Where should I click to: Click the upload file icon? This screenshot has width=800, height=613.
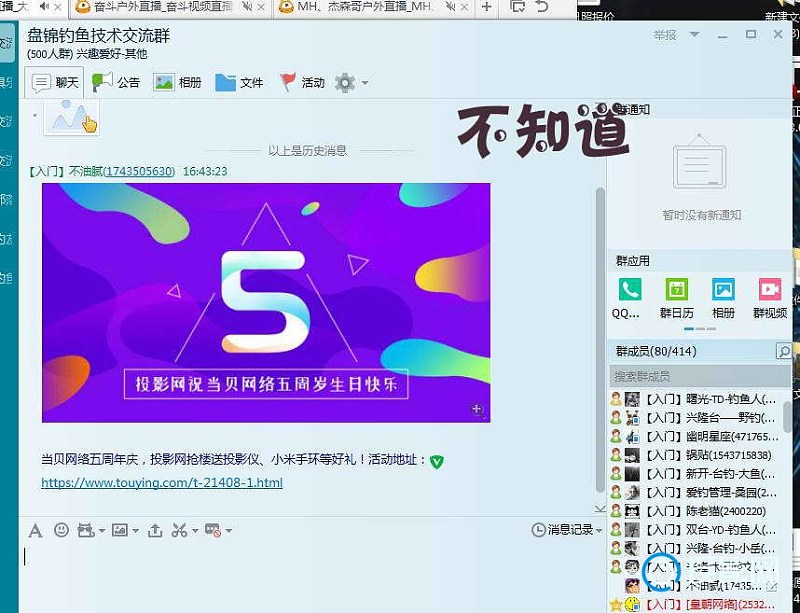pyautogui.click(x=155, y=531)
